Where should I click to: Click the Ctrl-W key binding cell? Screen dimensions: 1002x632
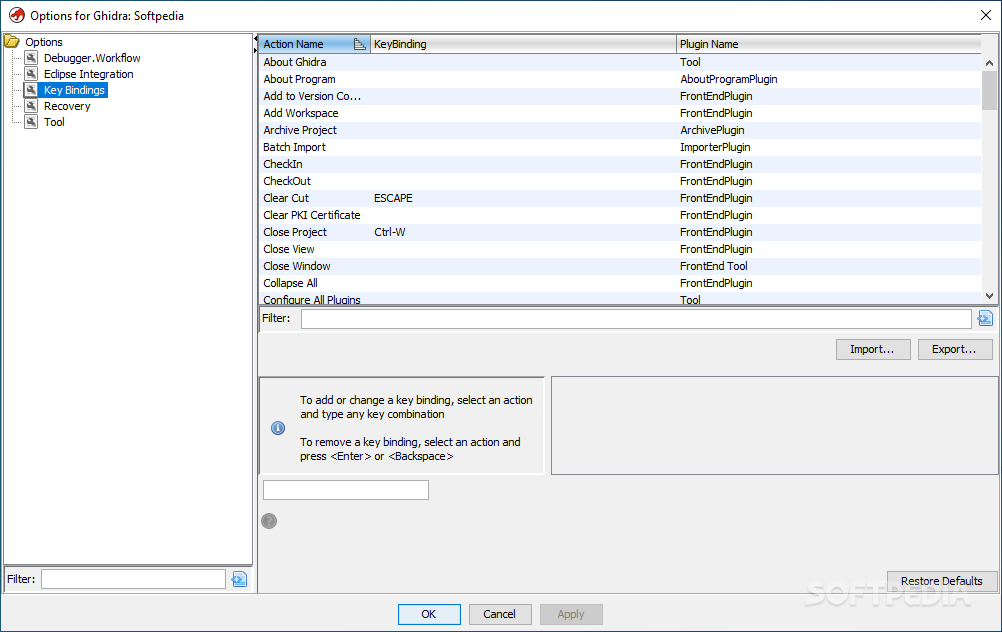point(523,232)
